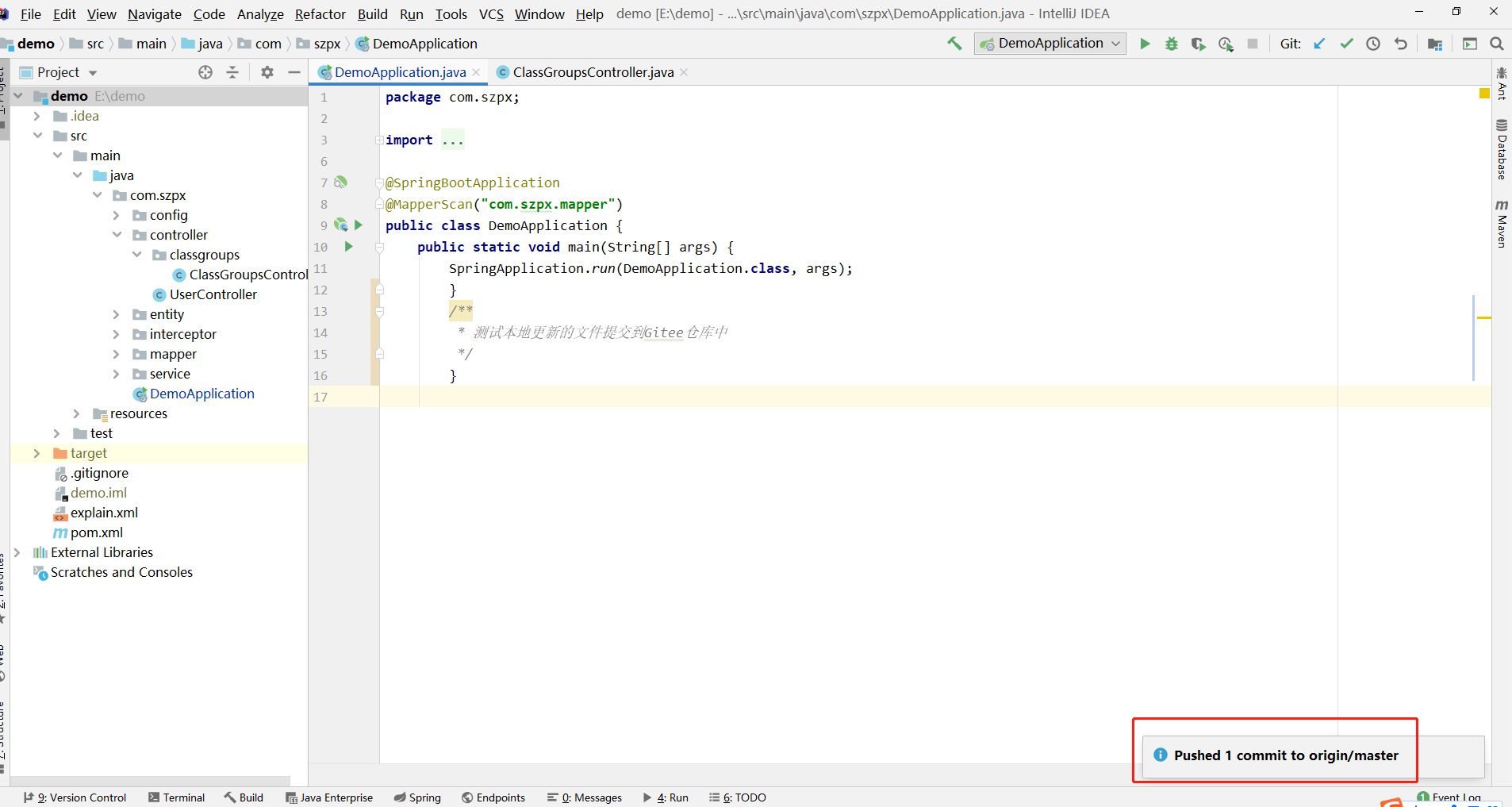
Task: Place cursor on empty line 17
Action: pyautogui.click(x=935, y=397)
